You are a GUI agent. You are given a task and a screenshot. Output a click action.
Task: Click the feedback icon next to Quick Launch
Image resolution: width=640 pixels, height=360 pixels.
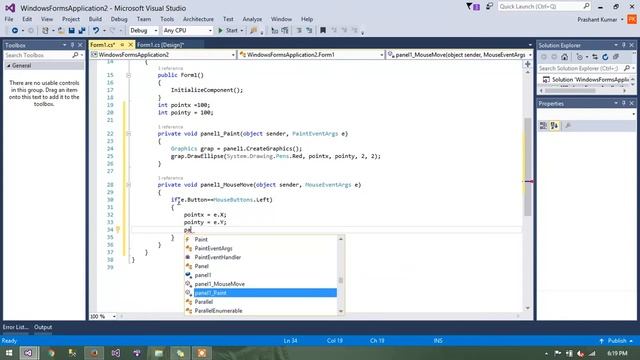tap(489, 7)
